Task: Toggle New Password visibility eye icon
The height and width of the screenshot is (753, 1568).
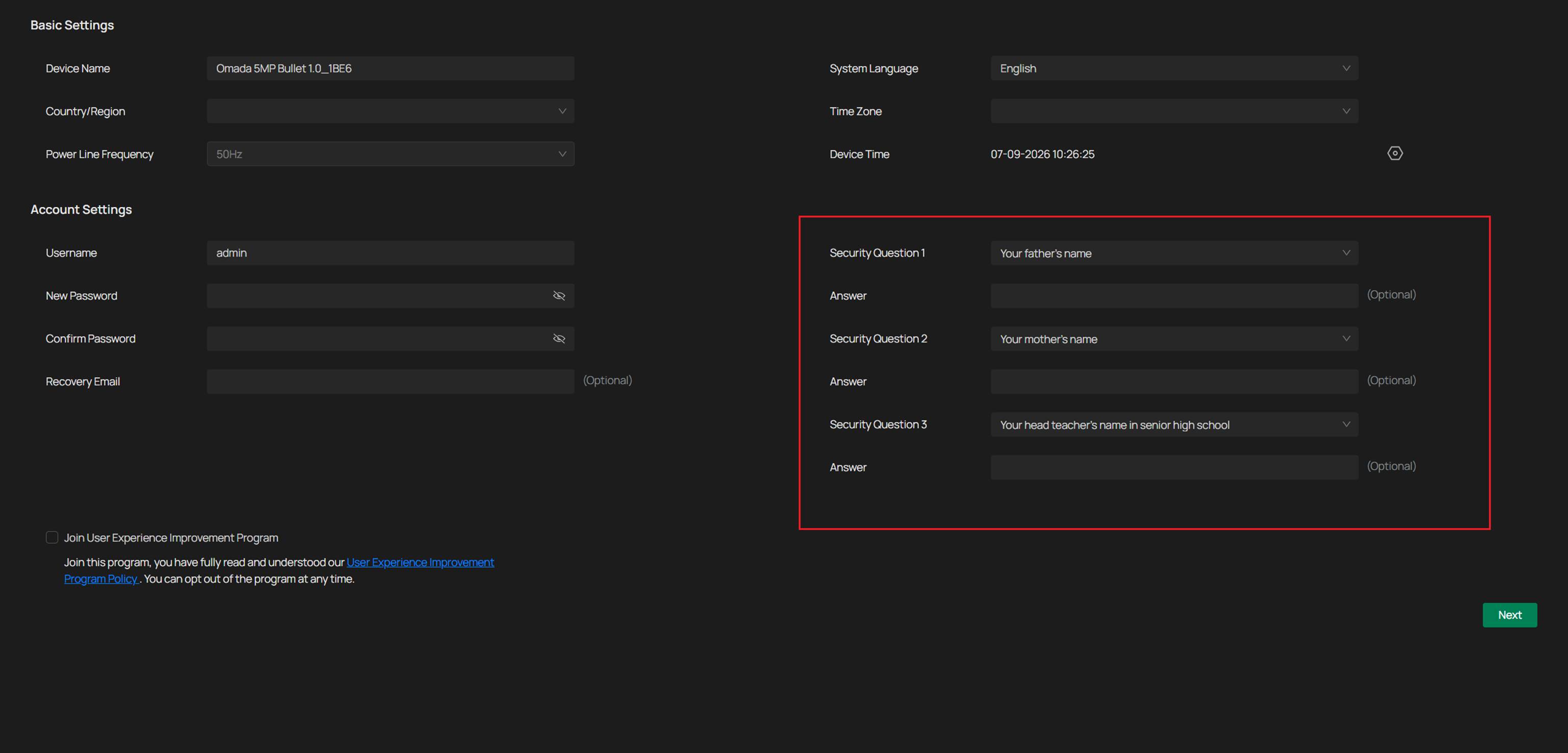Action: click(x=559, y=296)
